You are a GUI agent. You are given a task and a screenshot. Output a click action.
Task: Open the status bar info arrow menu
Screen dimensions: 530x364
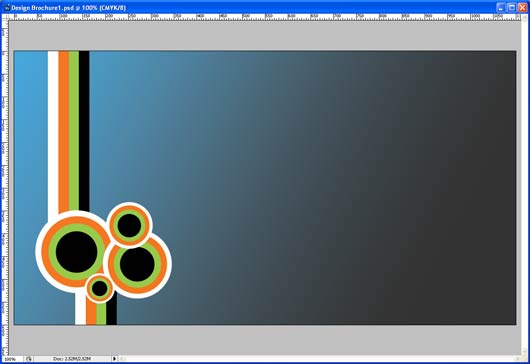click(114, 359)
